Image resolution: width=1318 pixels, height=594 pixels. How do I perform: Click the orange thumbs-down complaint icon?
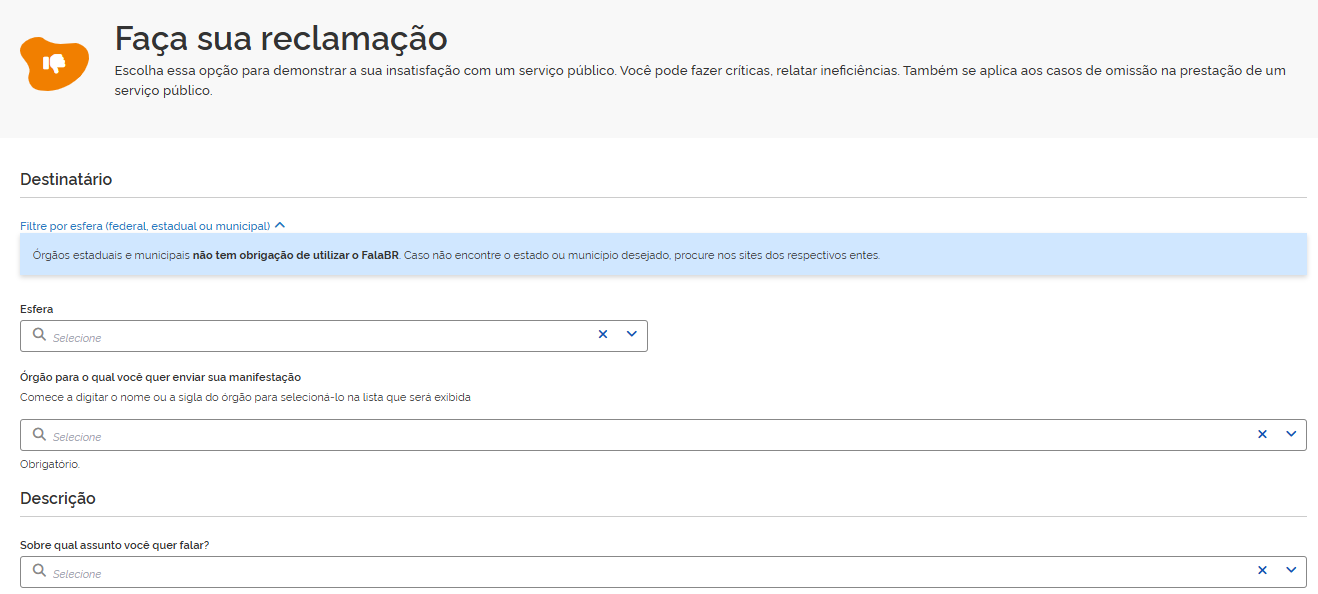[x=55, y=63]
